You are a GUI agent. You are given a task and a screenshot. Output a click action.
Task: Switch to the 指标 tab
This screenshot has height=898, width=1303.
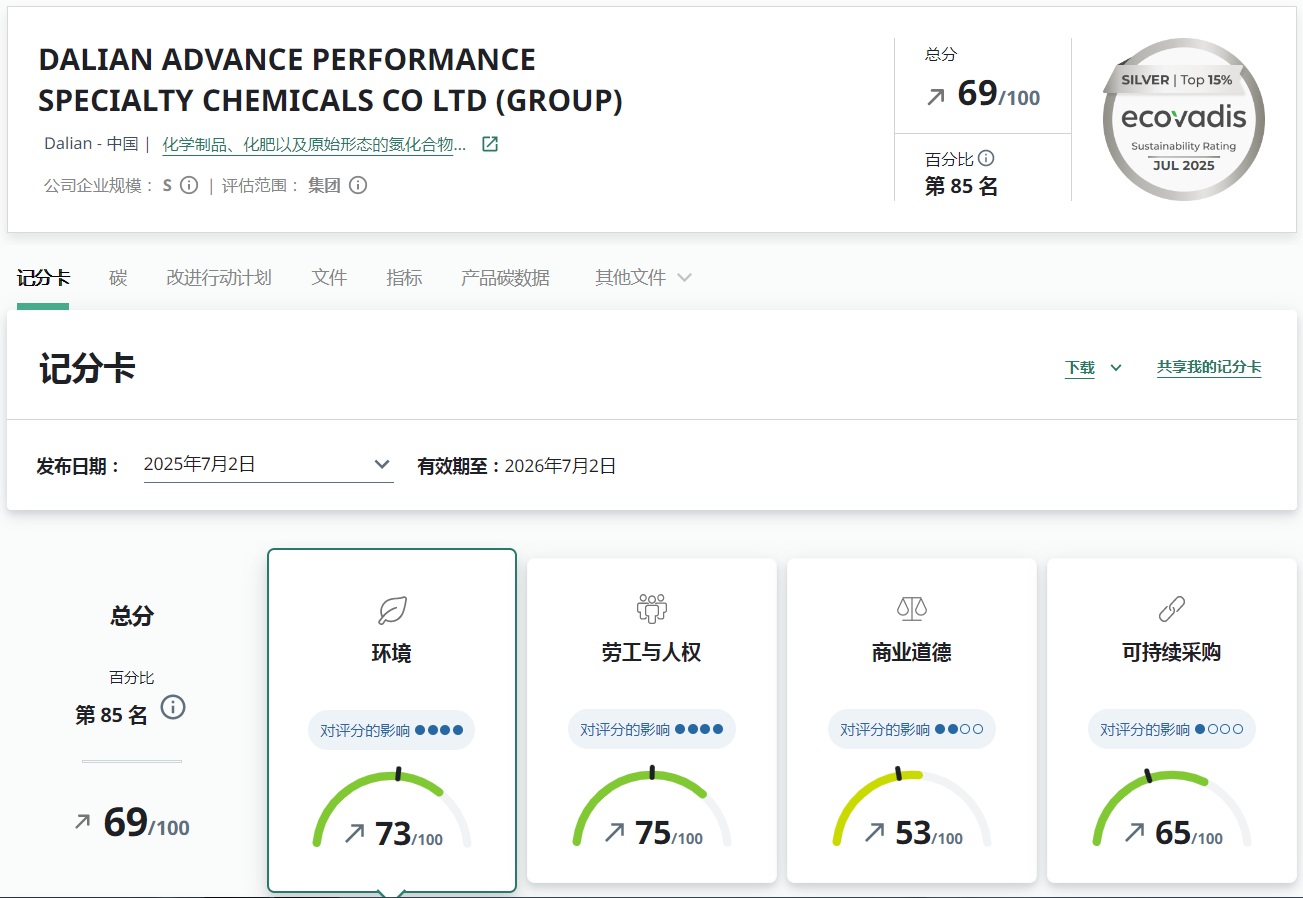(404, 278)
